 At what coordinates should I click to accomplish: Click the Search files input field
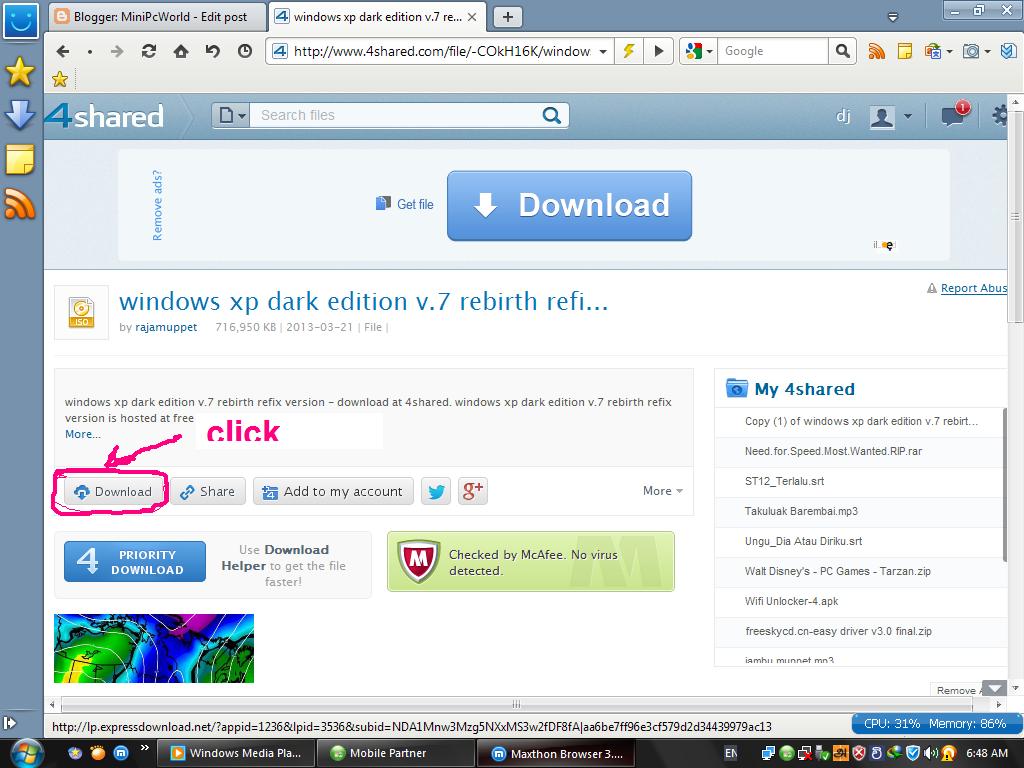[x=395, y=116]
